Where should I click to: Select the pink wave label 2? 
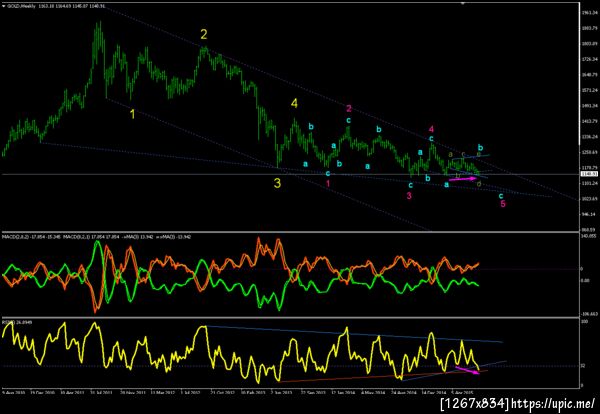click(349, 109)
